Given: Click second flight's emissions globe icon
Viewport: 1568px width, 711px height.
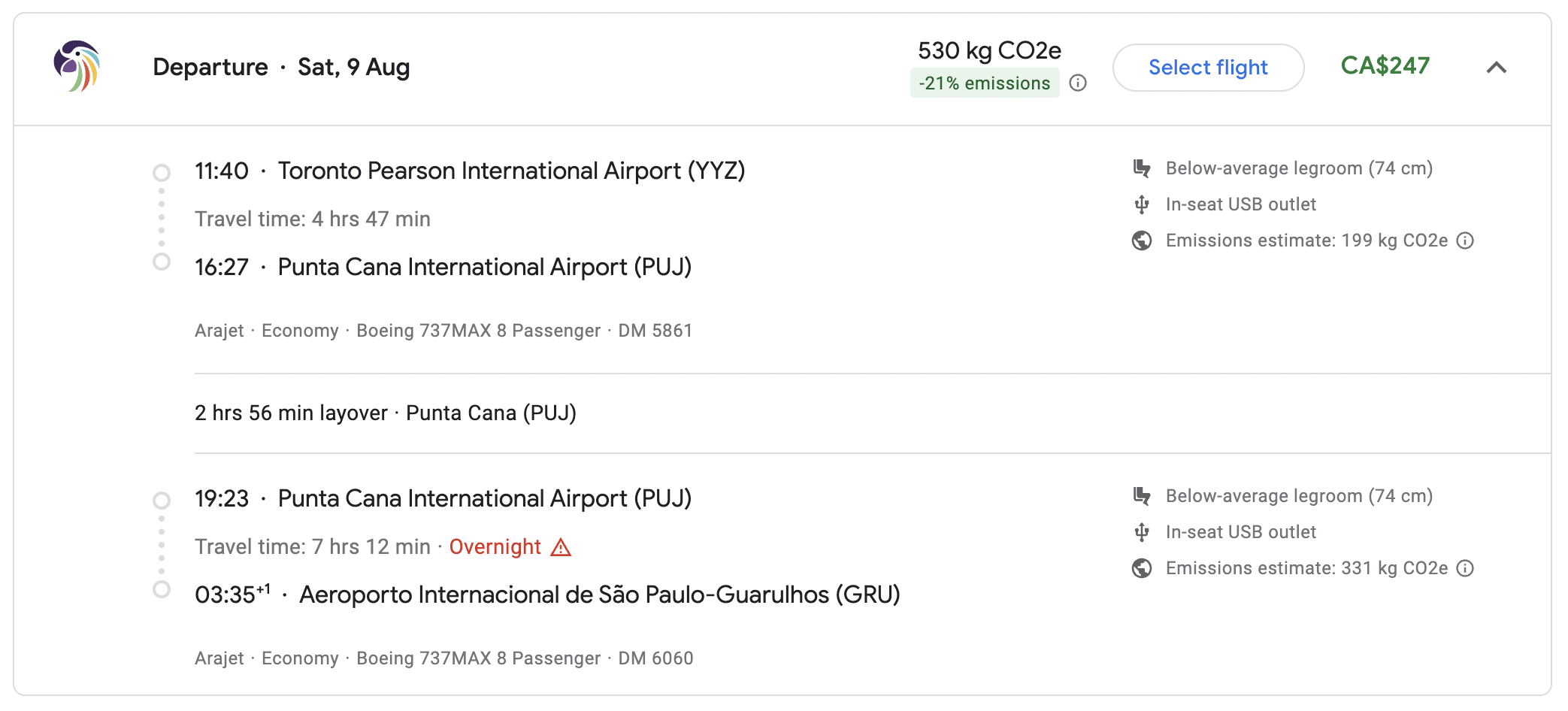Looking at the screenshot, I should coord(1142,568).
